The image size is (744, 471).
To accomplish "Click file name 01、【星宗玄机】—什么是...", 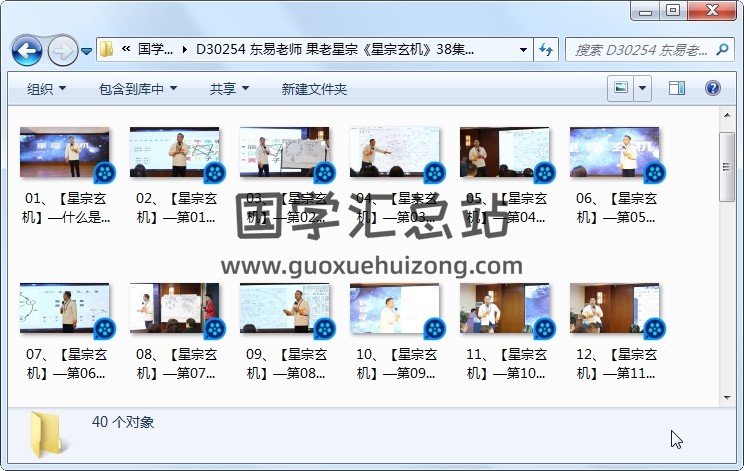I will (66, 208).
